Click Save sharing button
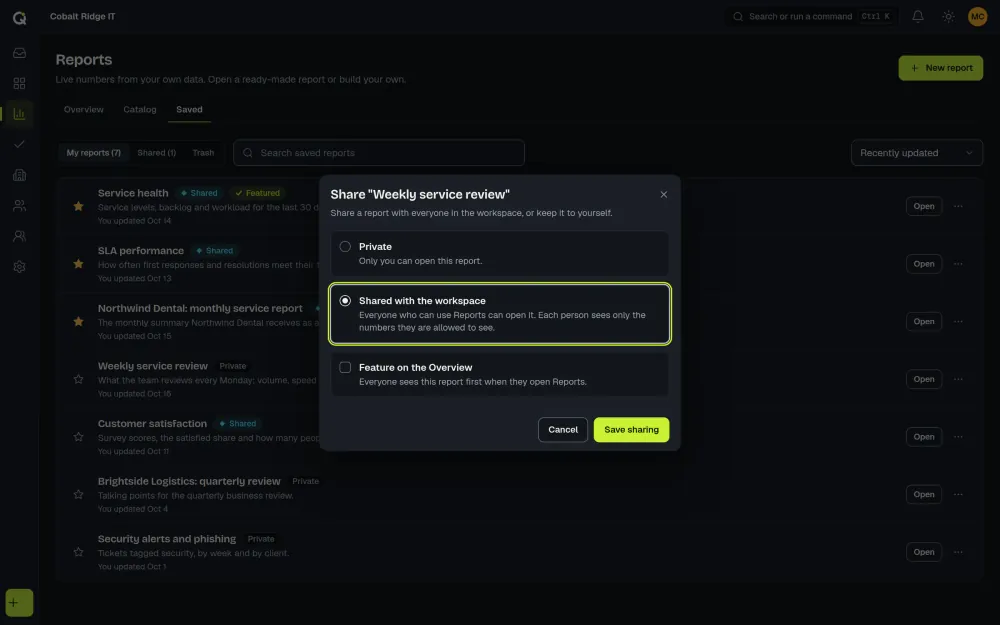Viewport: 1000px width, 625px height. pyautogui.click(x=631, y=430)
